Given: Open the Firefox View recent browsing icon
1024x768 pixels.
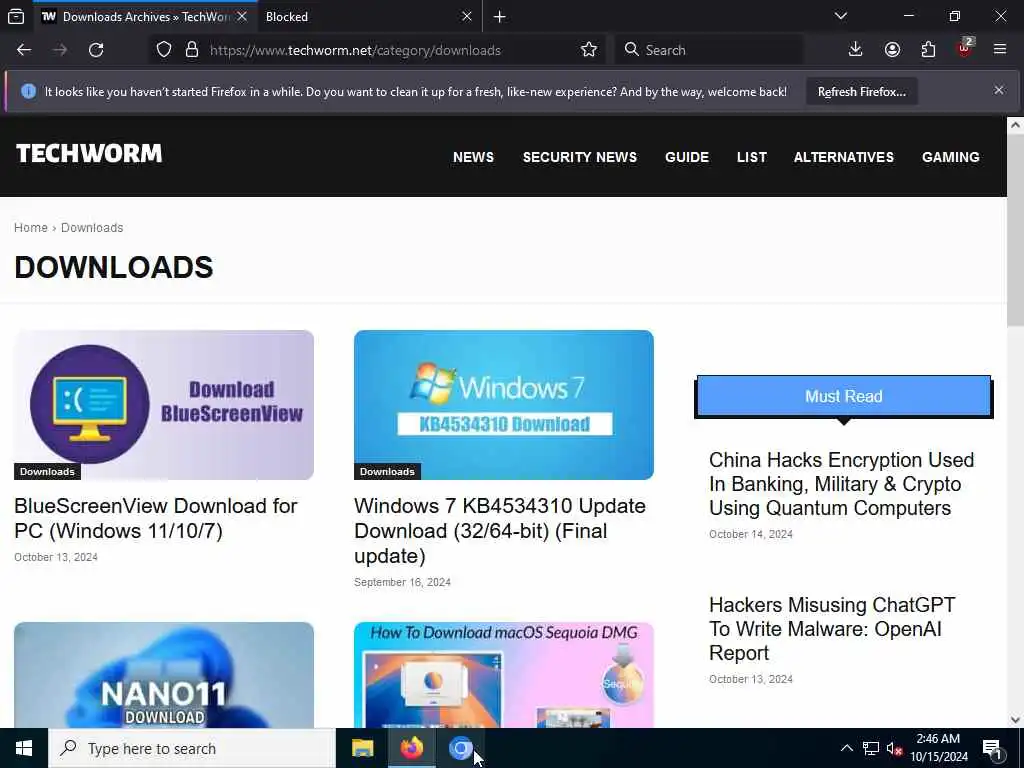Looking at the screenshot, I should point(16,17).
